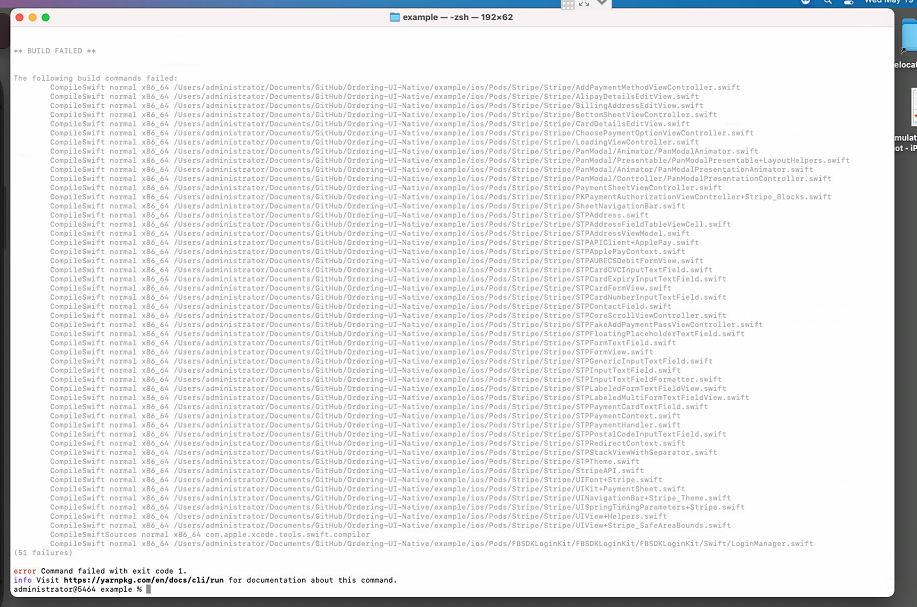Click the red 'error' label
The image size is (917, 607).
click(x=25, y=571)
